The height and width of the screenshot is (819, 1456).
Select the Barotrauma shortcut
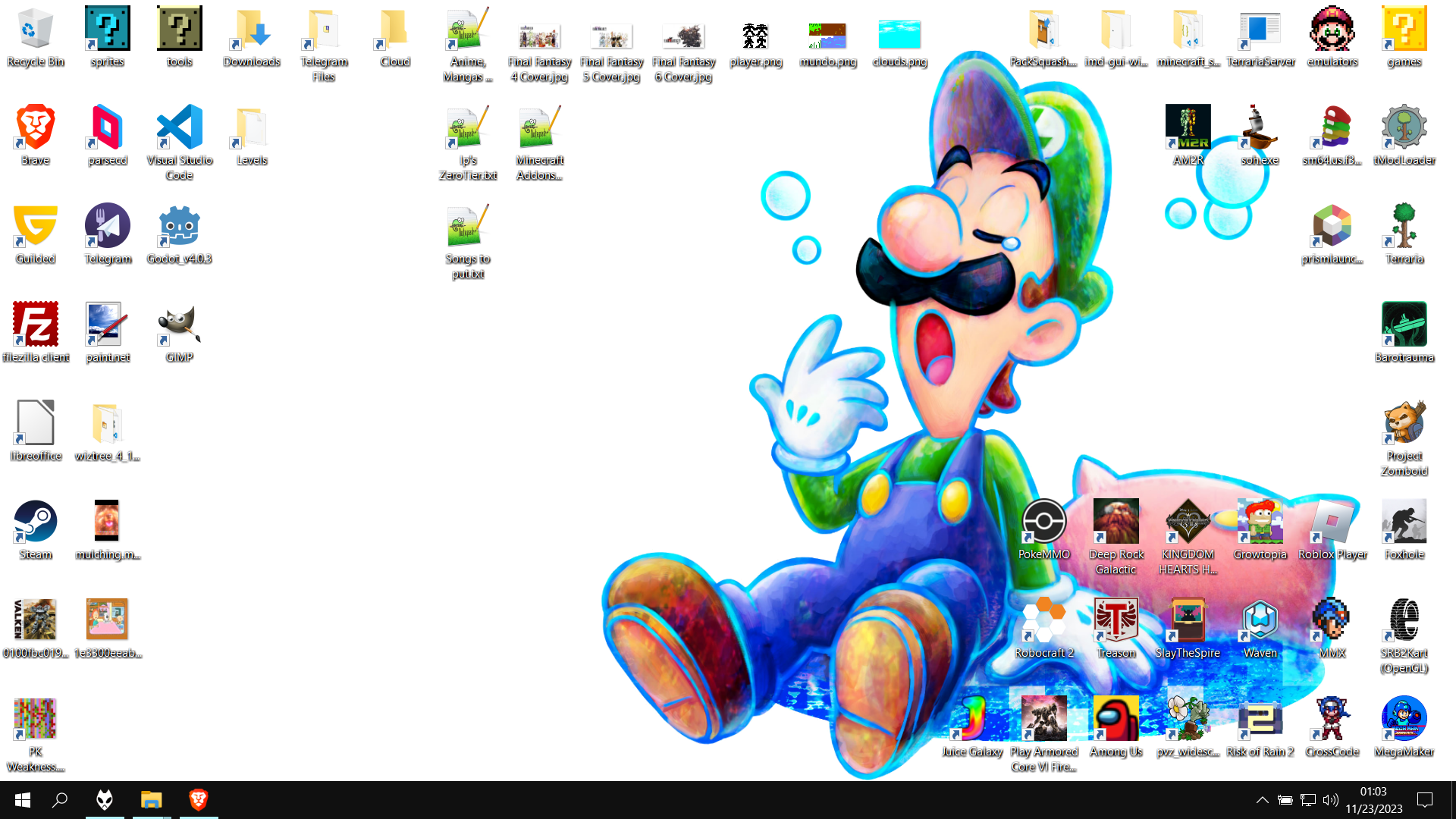(x=1404, y=332)
